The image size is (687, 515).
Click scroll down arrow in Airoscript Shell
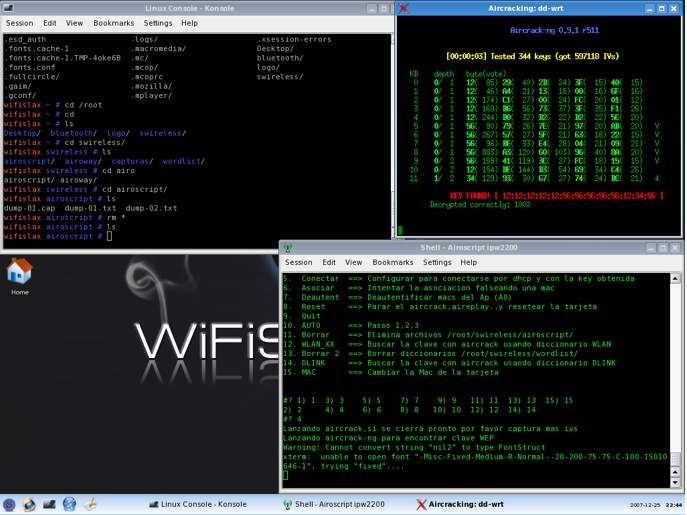pos(675,483)
